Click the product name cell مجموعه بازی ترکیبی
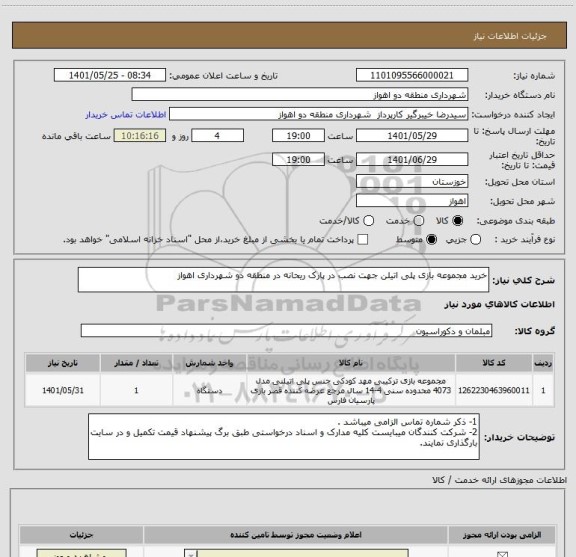Screen dimensions: 576x557 pos(350,390)
